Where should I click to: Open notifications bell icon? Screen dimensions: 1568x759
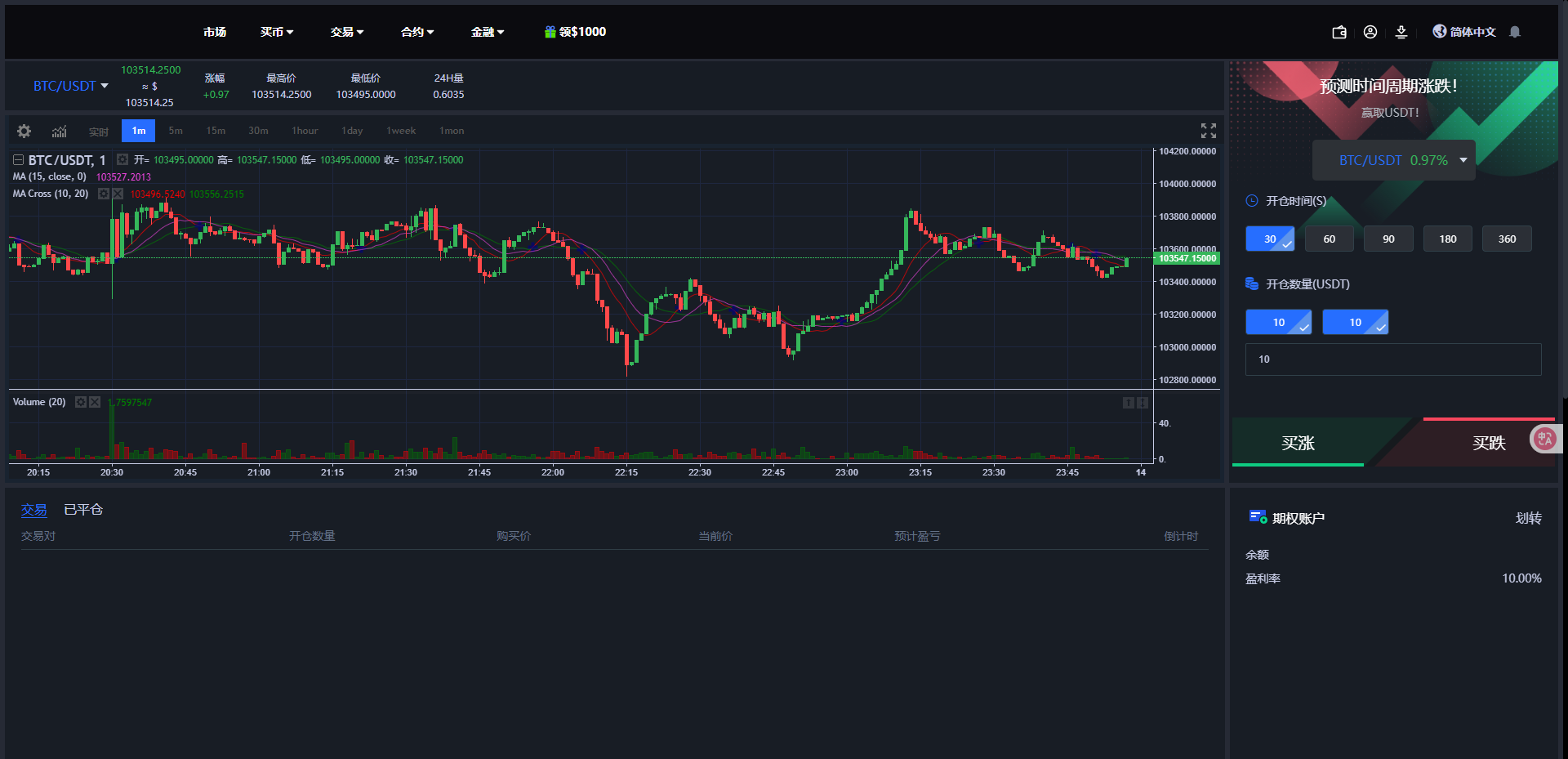click(x=1515, y=32)
